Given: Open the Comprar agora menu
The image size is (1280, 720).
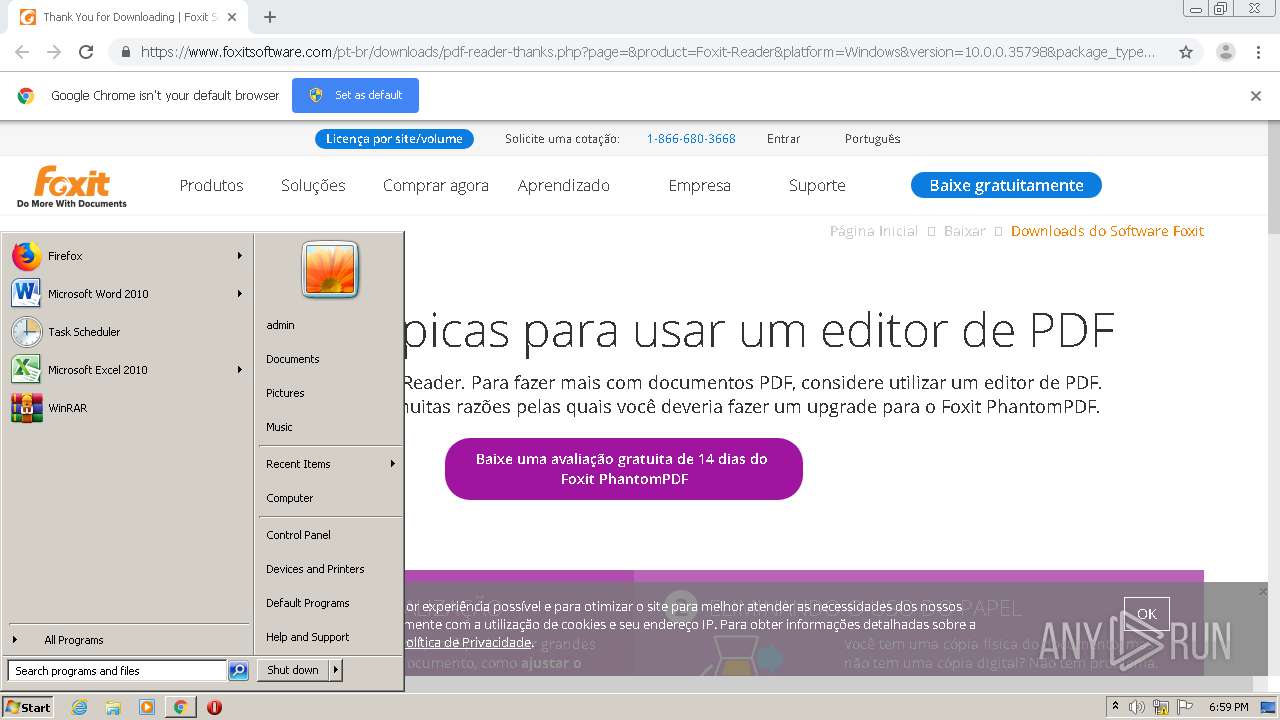Looking at the screenshot, I should [436, 185].
